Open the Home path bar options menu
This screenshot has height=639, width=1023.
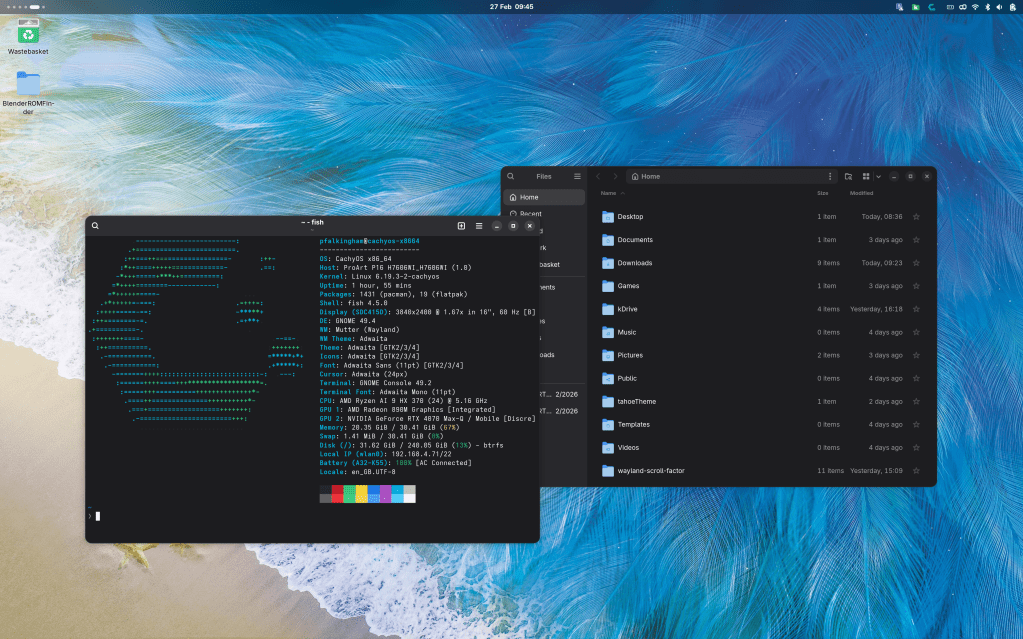click(x=829, y=176)
